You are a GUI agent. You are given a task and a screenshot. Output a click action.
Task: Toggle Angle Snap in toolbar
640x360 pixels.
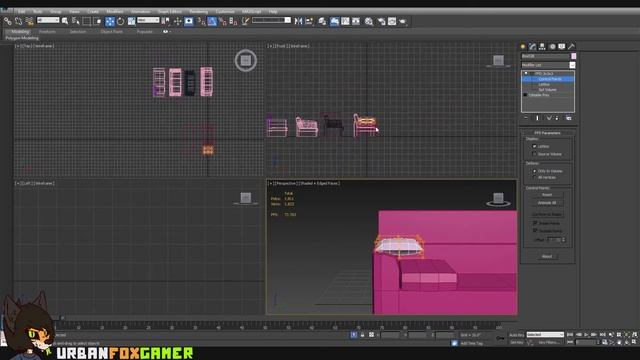[x=212, y=21]
